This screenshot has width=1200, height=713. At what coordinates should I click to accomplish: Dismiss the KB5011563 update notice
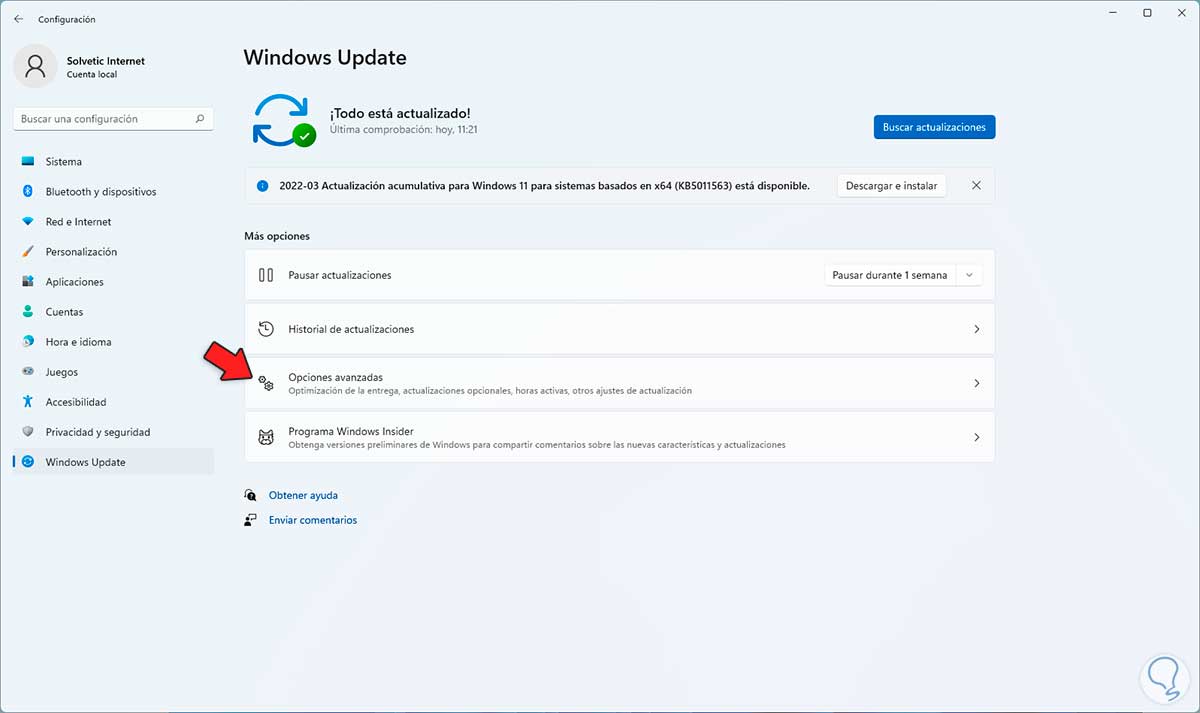(976, 186)
